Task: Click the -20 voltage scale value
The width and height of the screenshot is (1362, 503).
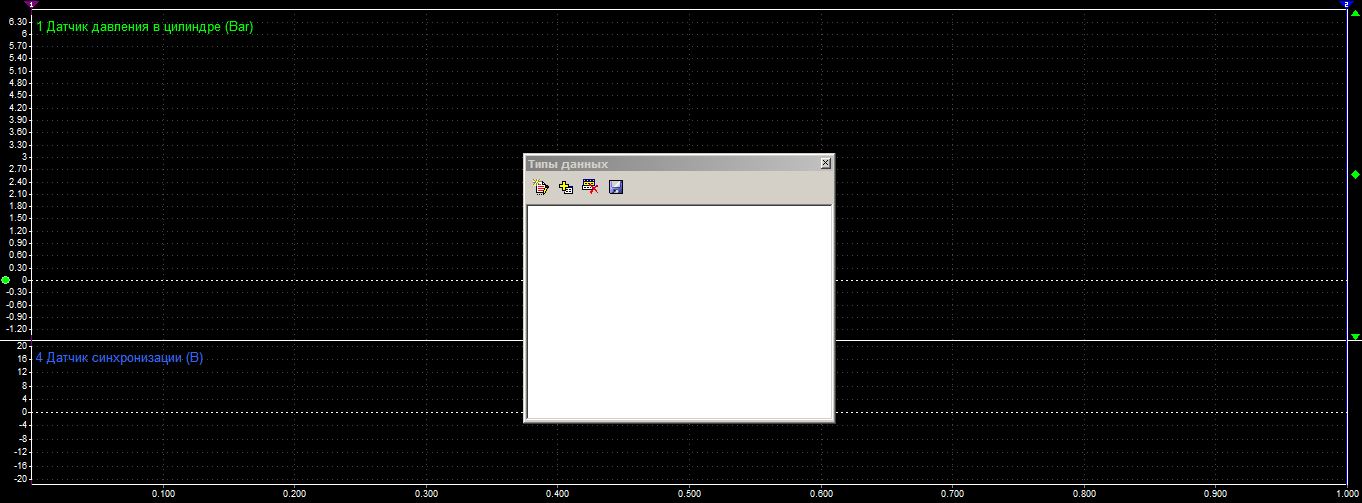Action: tap(20, 479)
